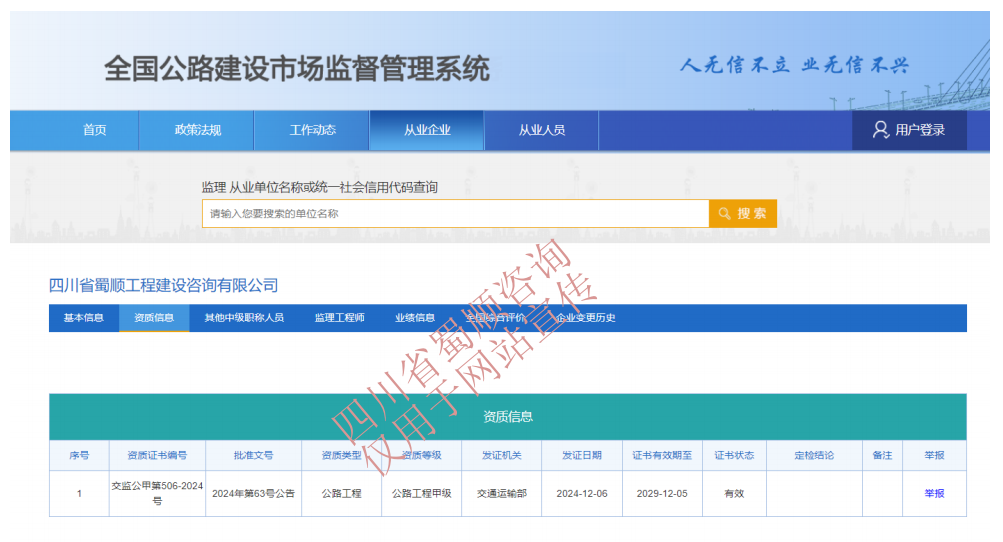Click the magnifier icon in the search button
The height and width of the screenshot is (542, 1003).
point(724,214)
